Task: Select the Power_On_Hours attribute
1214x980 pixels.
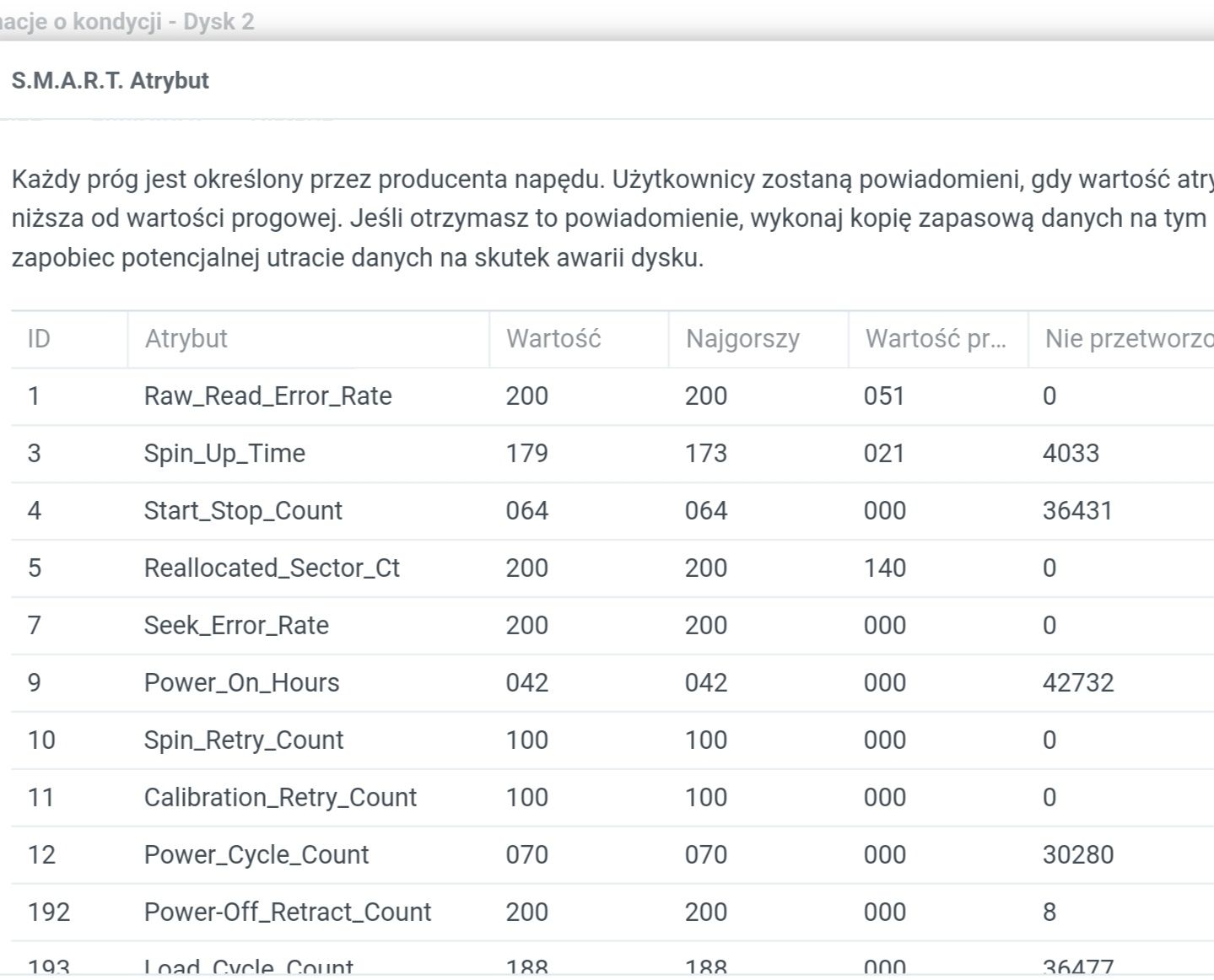Action: 241,683
